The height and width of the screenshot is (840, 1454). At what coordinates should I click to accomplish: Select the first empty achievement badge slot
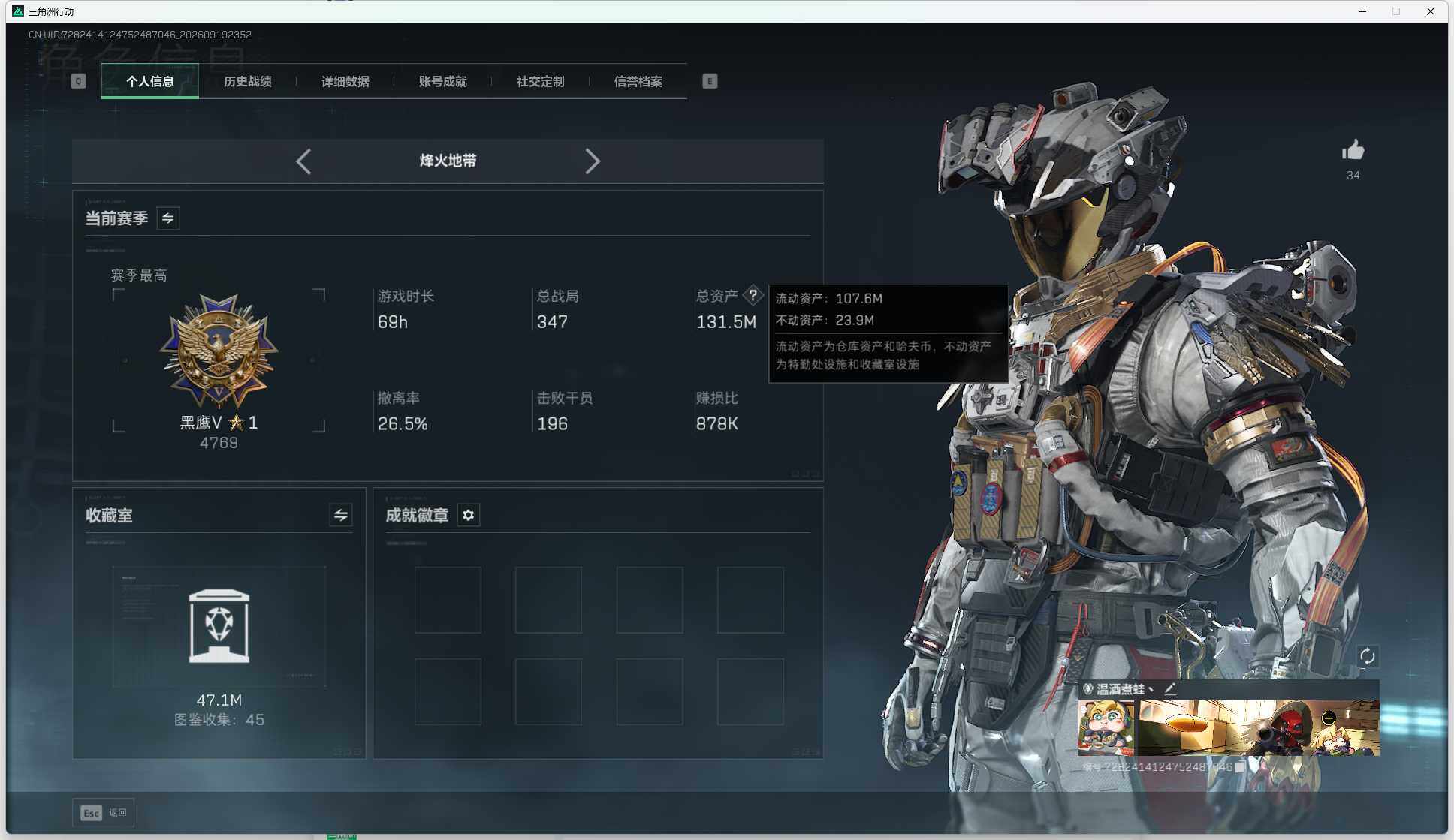(x=448, y=600)
